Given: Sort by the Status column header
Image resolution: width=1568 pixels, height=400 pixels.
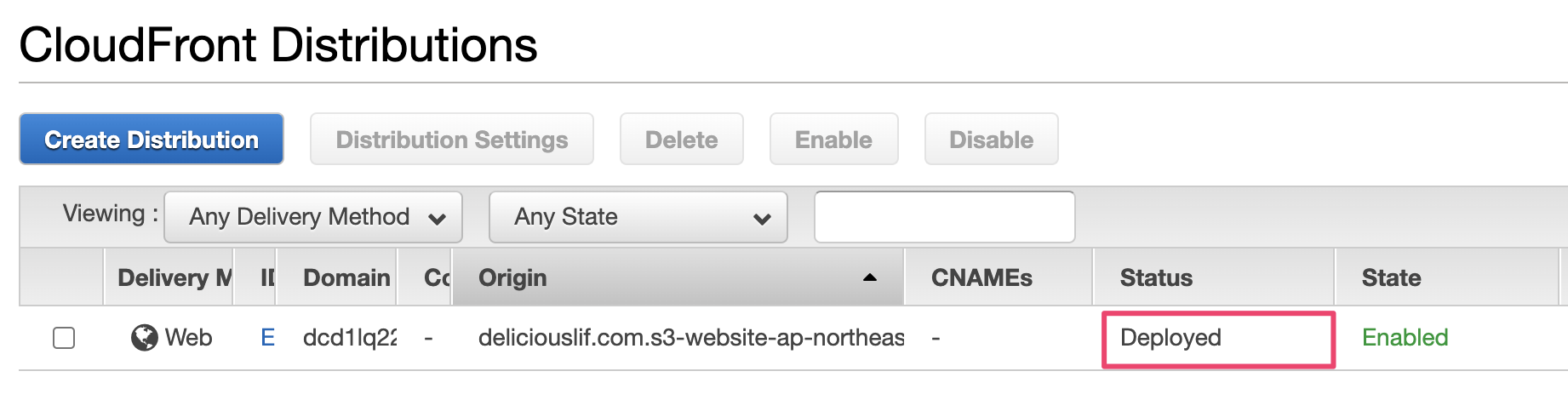Looking at the screenshot, I should [x=1155, y=277].
